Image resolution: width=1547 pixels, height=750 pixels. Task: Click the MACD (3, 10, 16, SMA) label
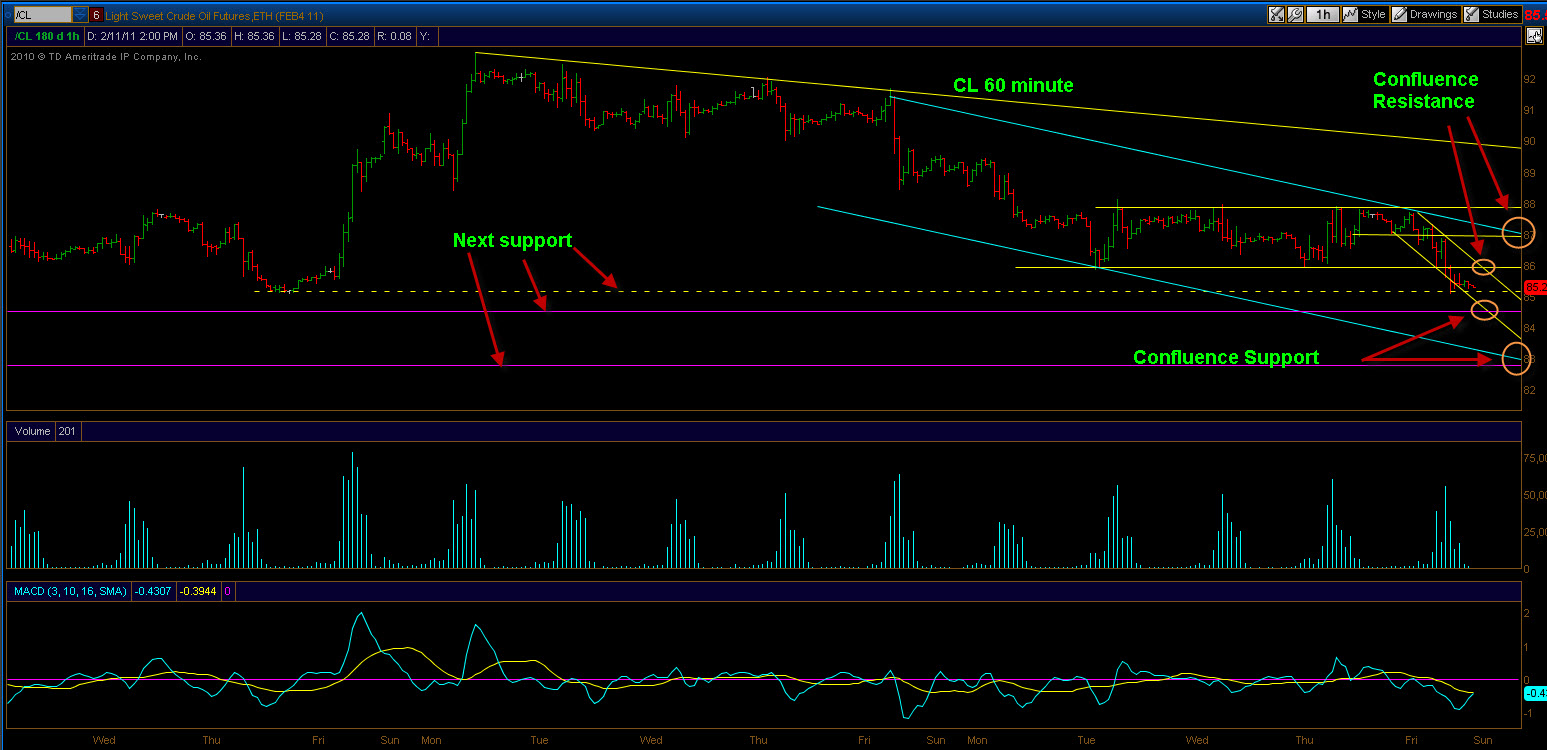(70, 592)
